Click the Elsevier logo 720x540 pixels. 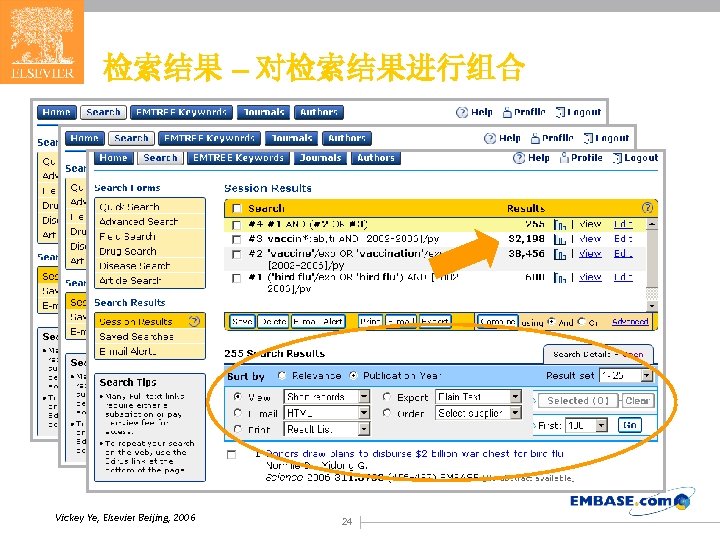pos(42,42)
